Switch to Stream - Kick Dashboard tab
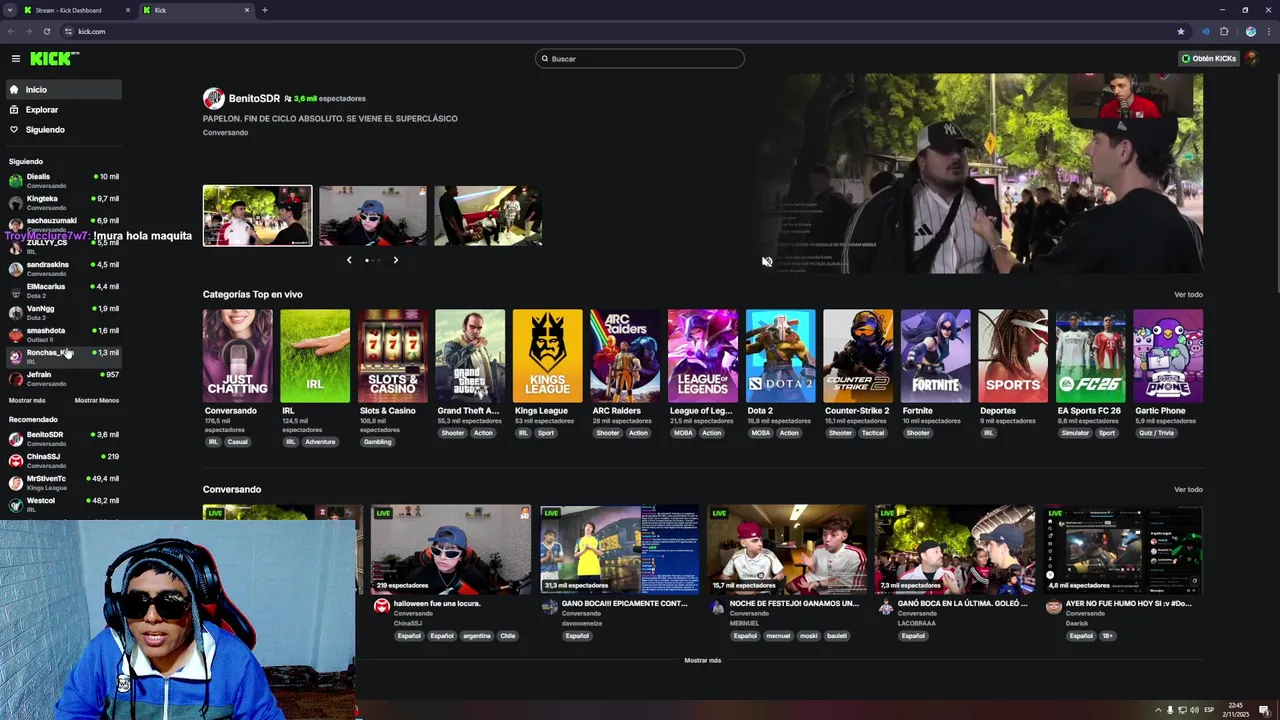Image resolution: width=1280 pixels, height=720 pixels. [75, 10]
